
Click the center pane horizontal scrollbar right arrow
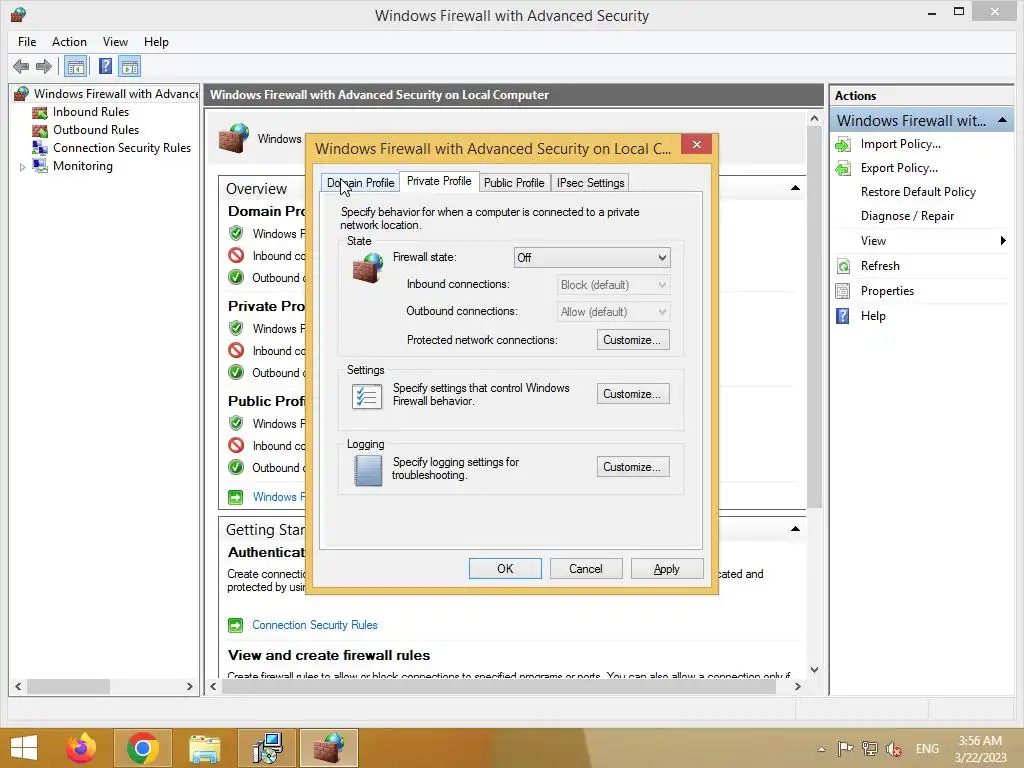pos(797,686)
